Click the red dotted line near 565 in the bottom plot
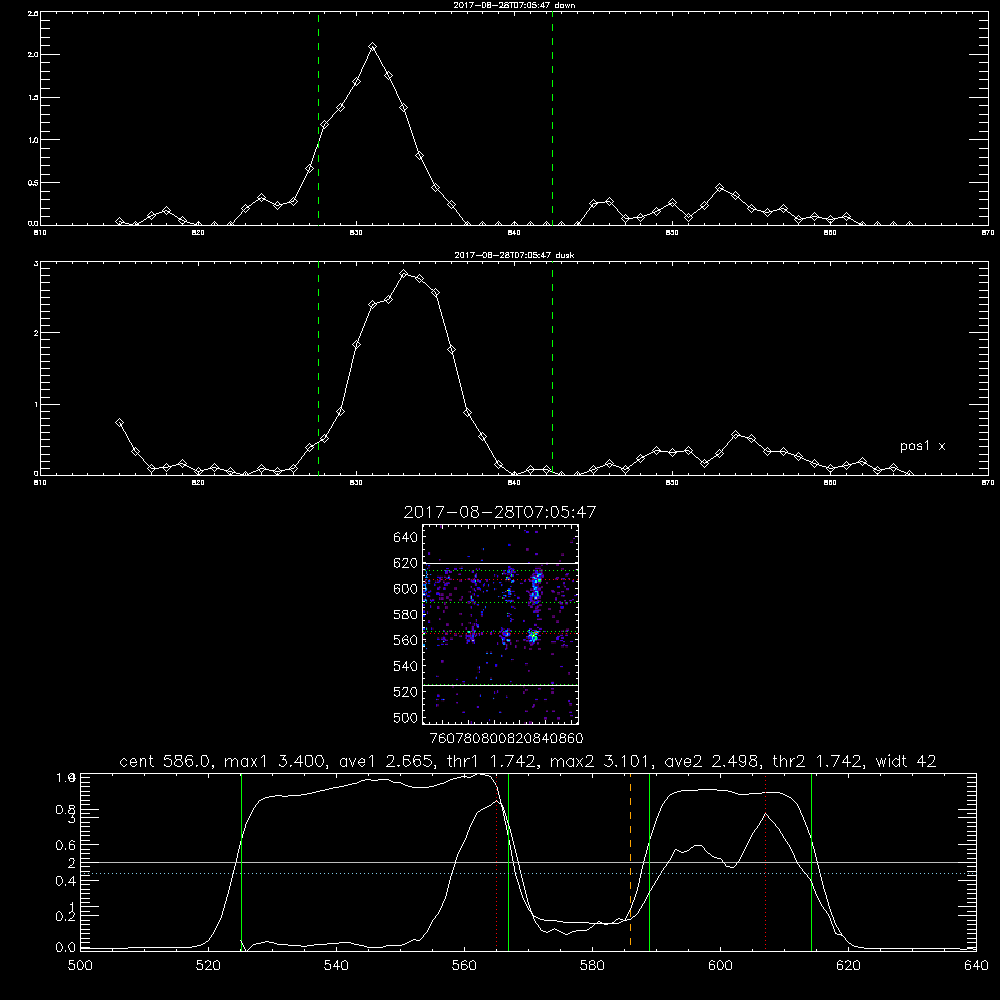Viewport: 1000px width, 1000px height. [496, 861]
